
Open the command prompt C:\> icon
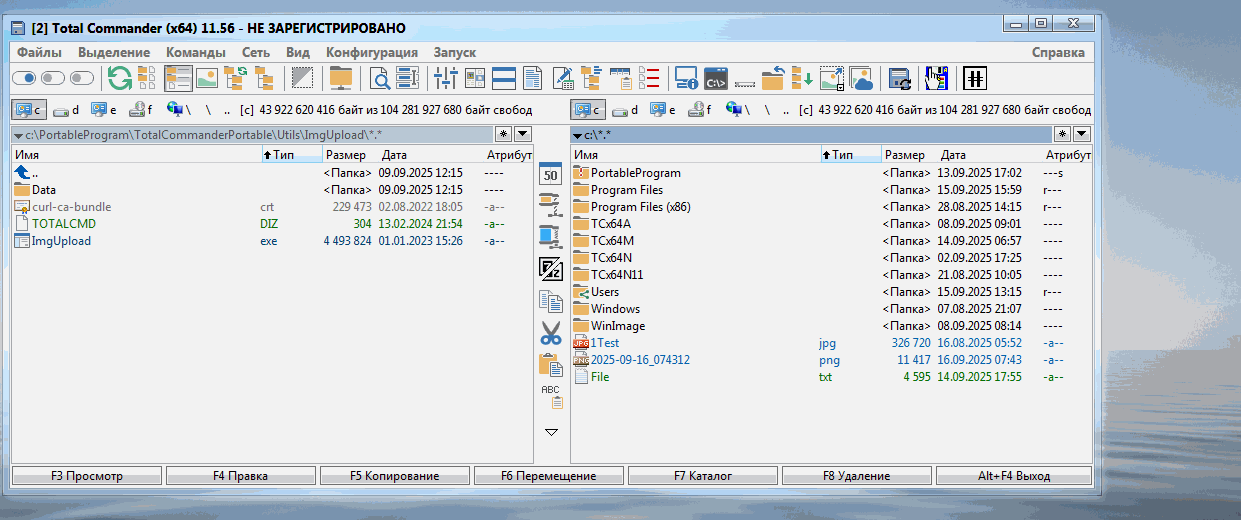point(715,78)
